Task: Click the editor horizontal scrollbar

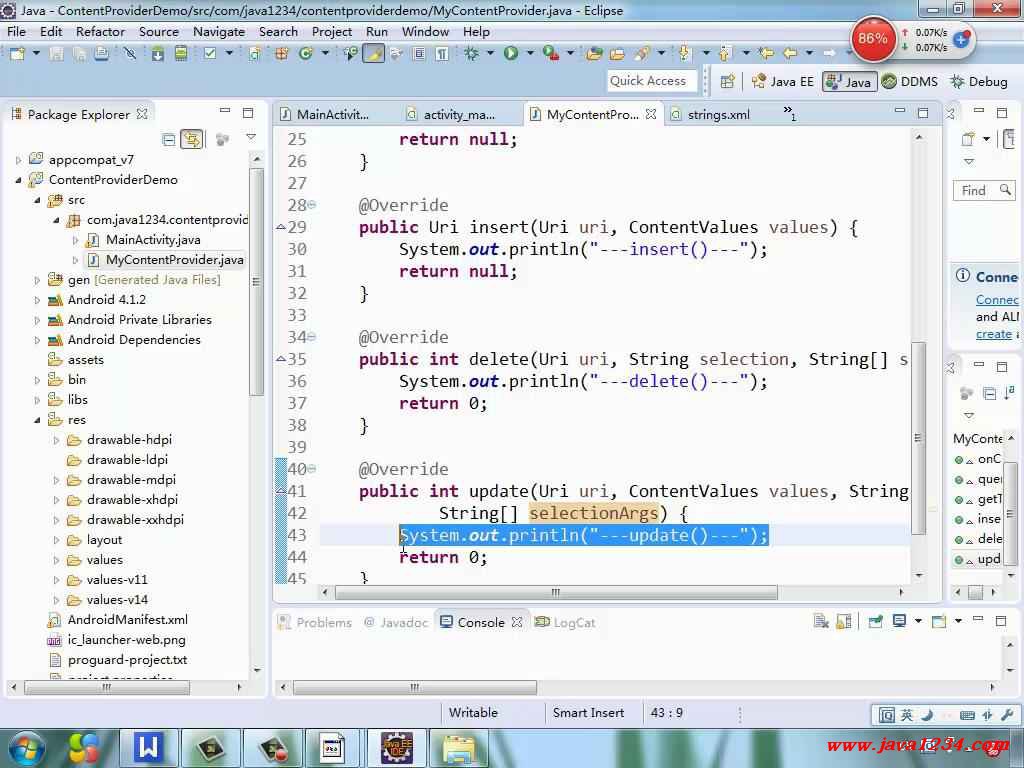Action: [x=556, y=592]
